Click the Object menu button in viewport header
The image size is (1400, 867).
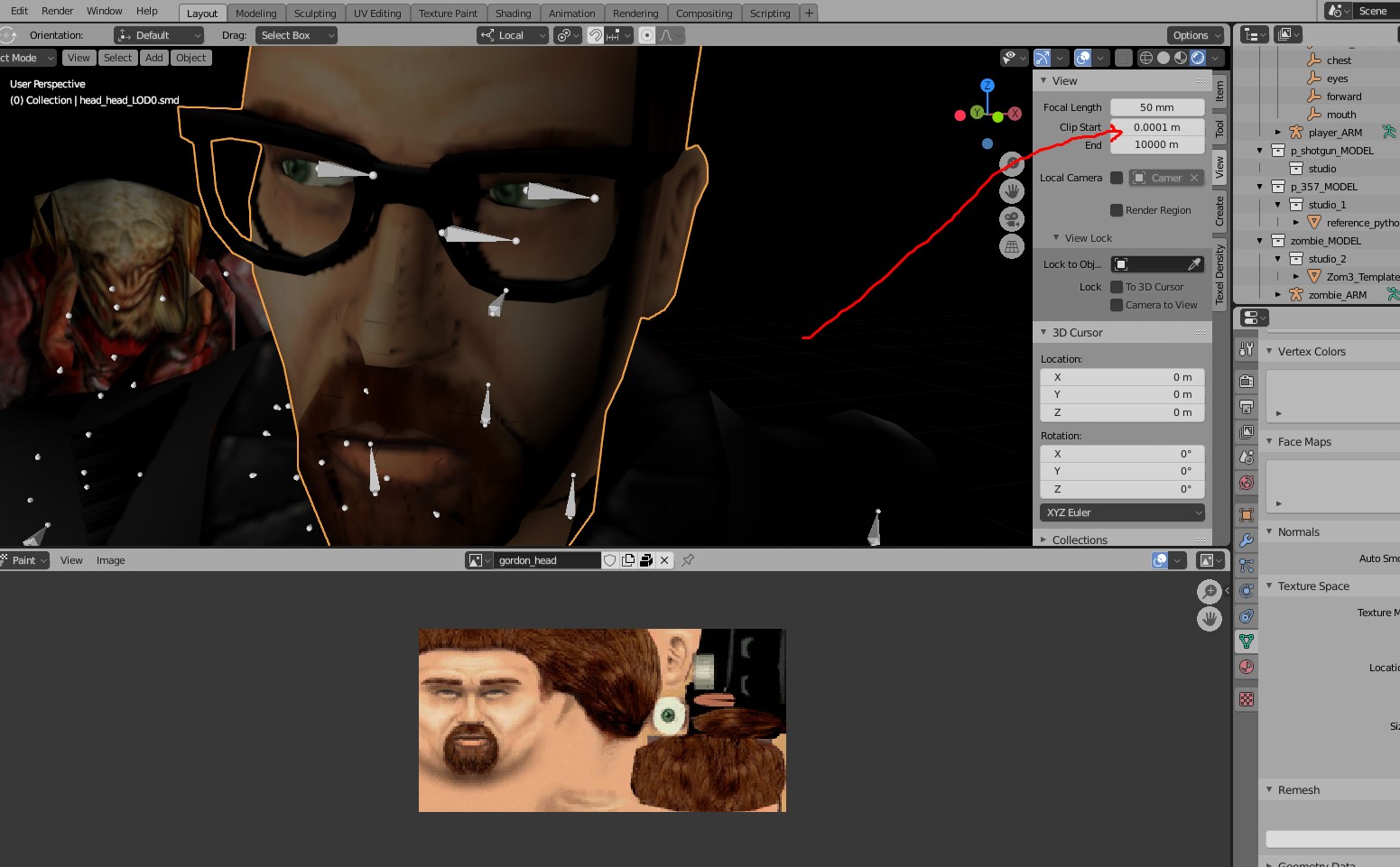tap(191, 58)
